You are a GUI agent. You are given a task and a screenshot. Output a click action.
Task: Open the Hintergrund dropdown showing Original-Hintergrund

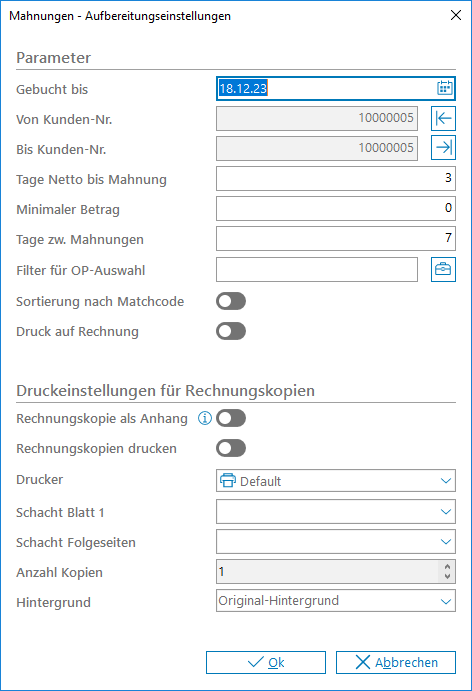pyautogui.click(x=336, y=601)
